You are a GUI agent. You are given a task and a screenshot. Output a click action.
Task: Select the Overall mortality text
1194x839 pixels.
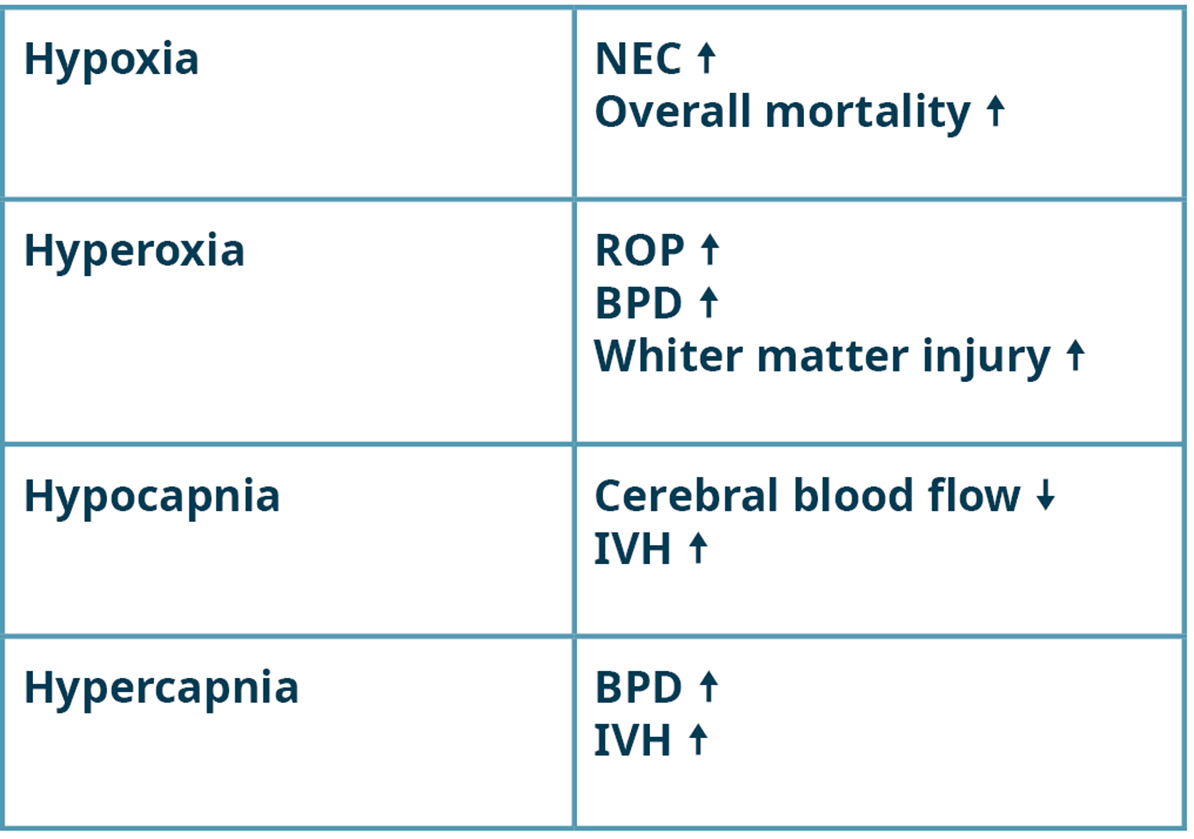tap(783, 113)
